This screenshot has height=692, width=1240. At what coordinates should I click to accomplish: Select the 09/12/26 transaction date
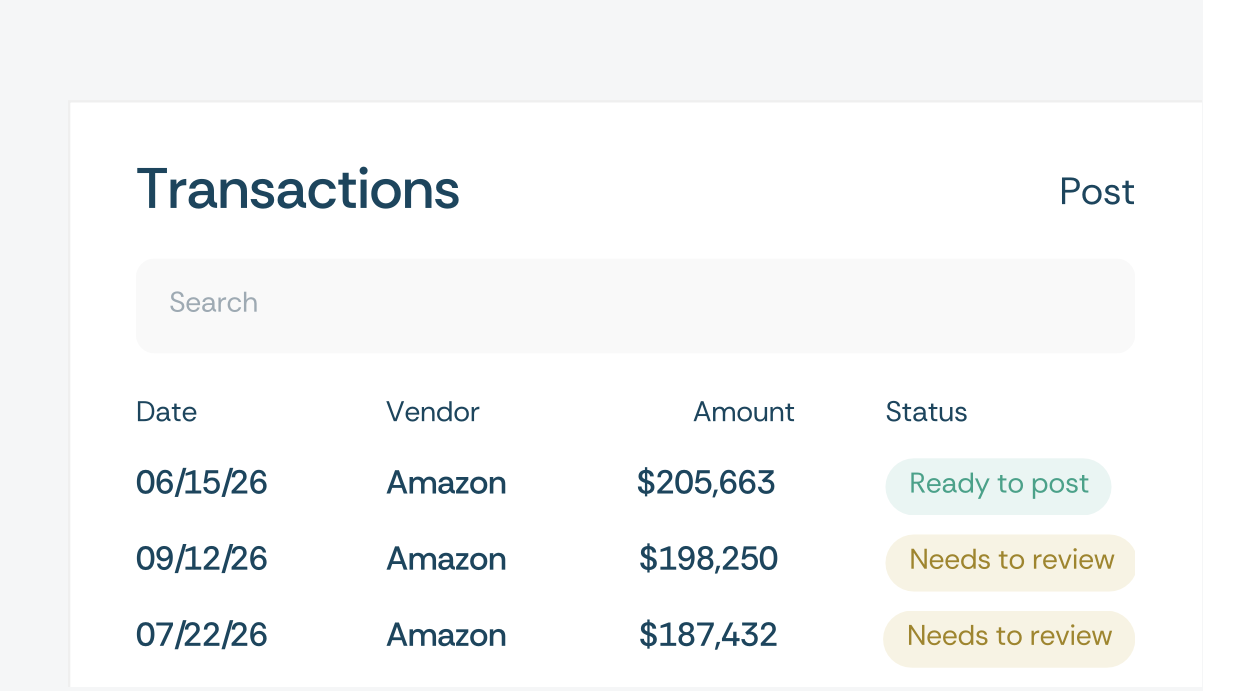pos(202,559)
